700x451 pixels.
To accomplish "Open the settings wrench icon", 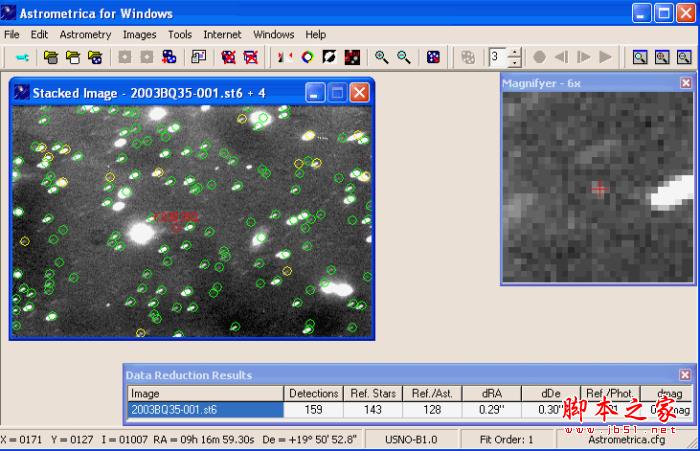I will coord(22,57).
